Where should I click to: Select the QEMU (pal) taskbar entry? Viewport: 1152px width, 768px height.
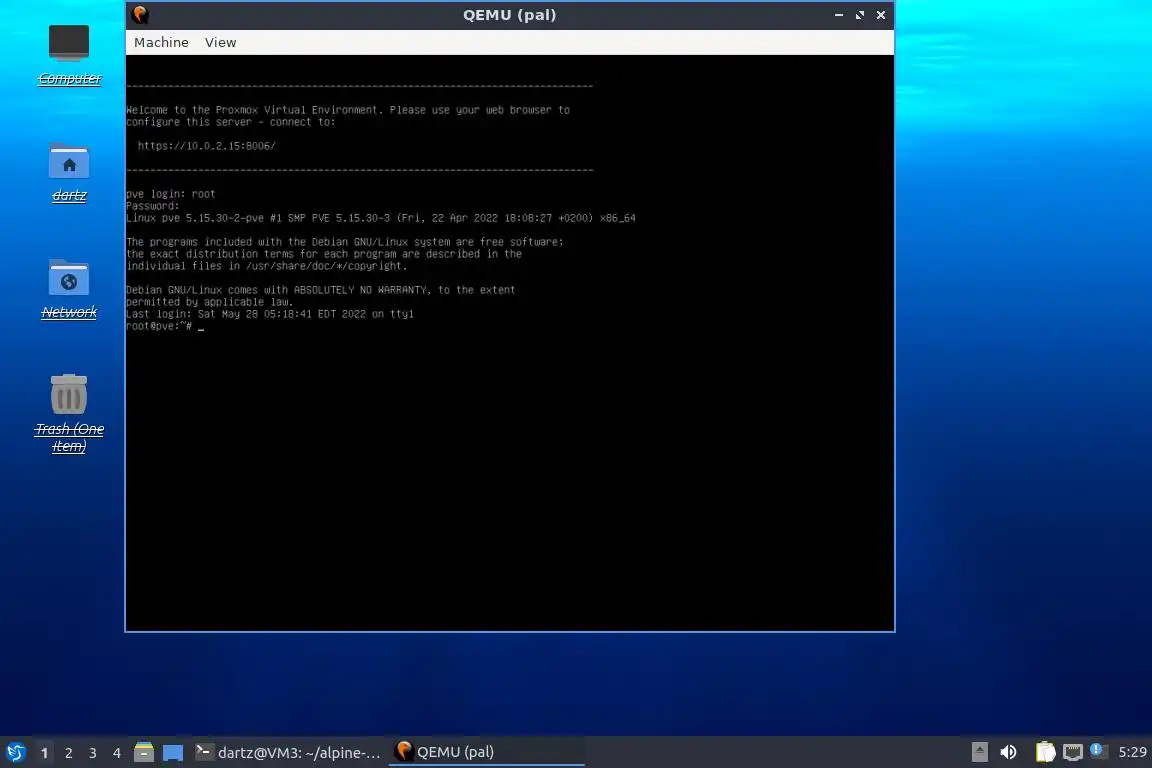(x=486, y=752)
